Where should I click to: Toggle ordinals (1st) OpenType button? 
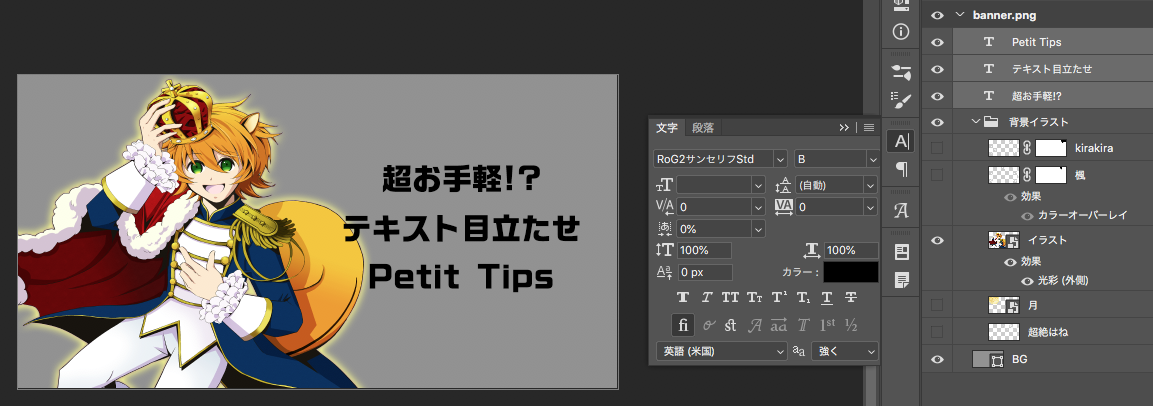827,324
